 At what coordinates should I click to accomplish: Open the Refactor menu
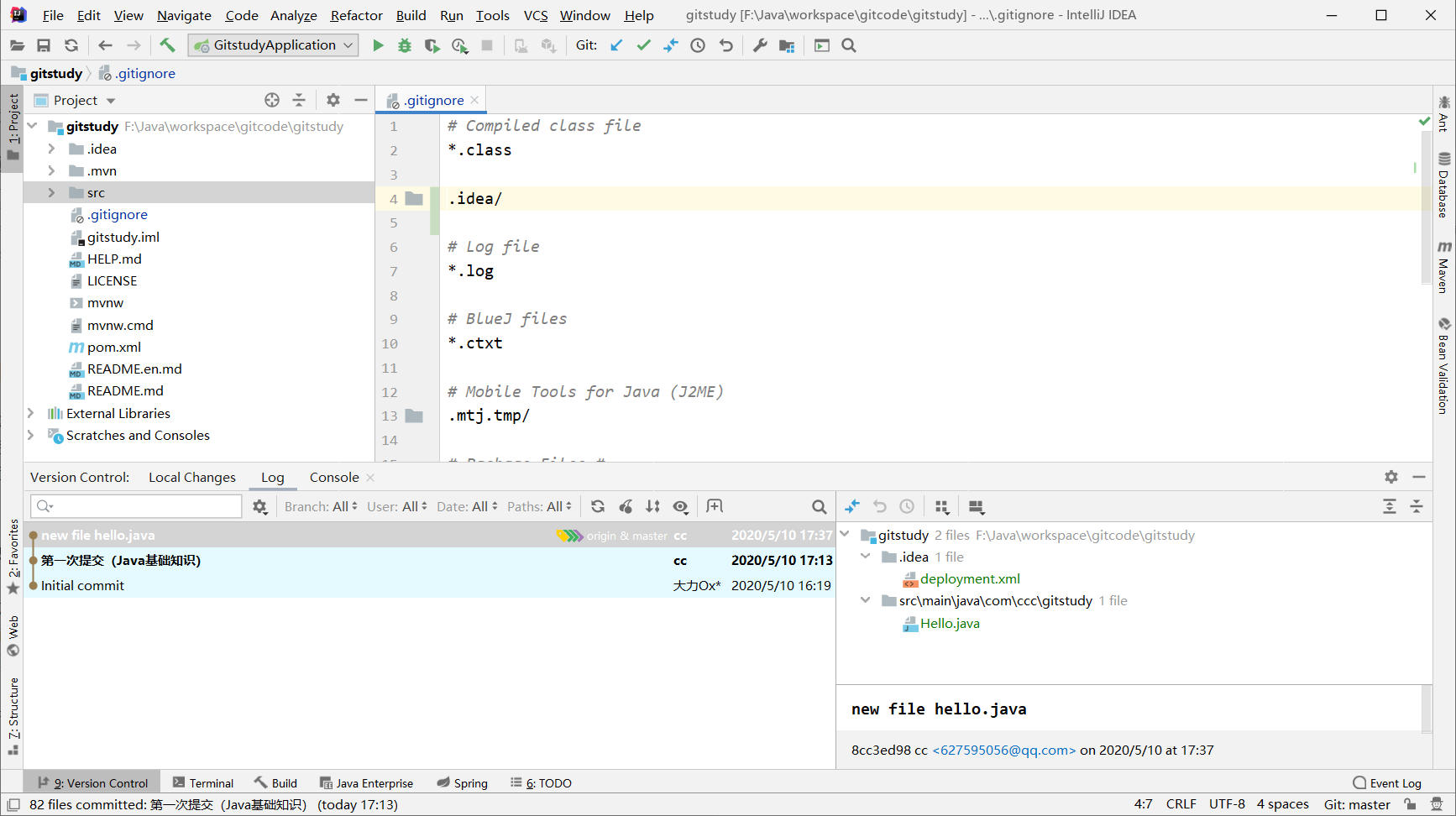click(x=356, y=15)
